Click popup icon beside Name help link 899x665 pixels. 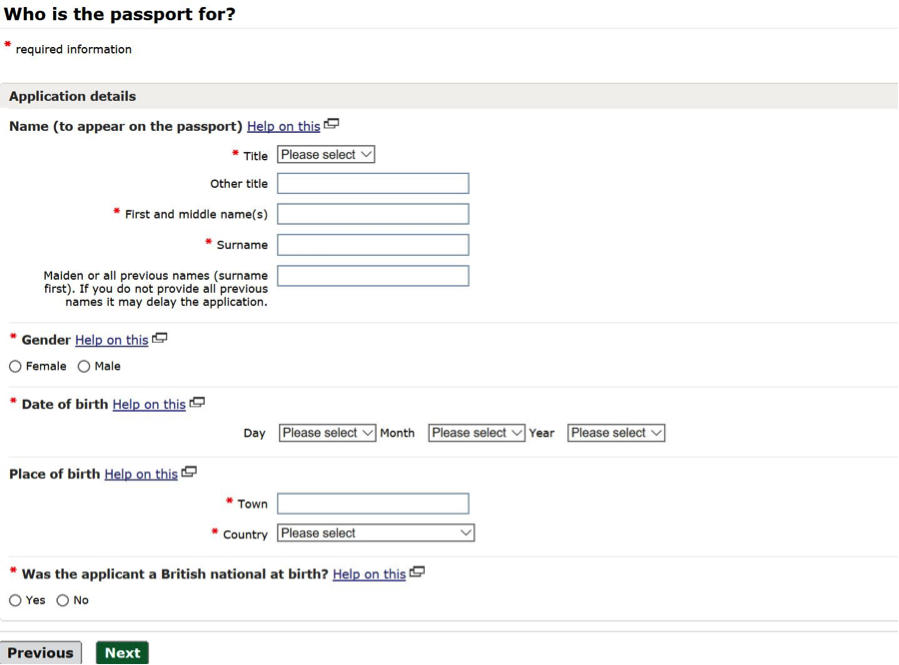point(331,124)
